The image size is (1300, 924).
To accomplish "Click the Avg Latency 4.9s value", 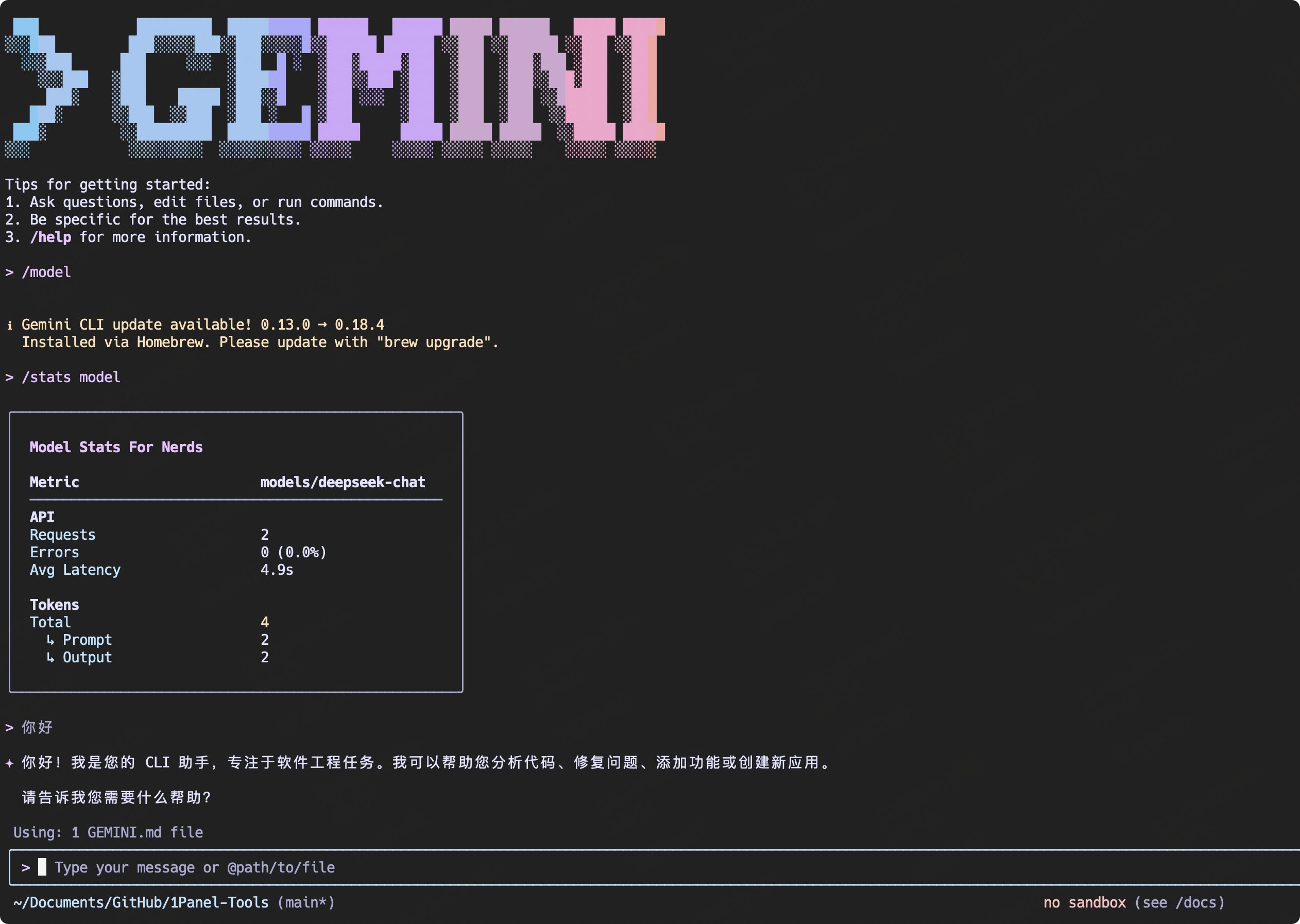I will tap(277, 570).
